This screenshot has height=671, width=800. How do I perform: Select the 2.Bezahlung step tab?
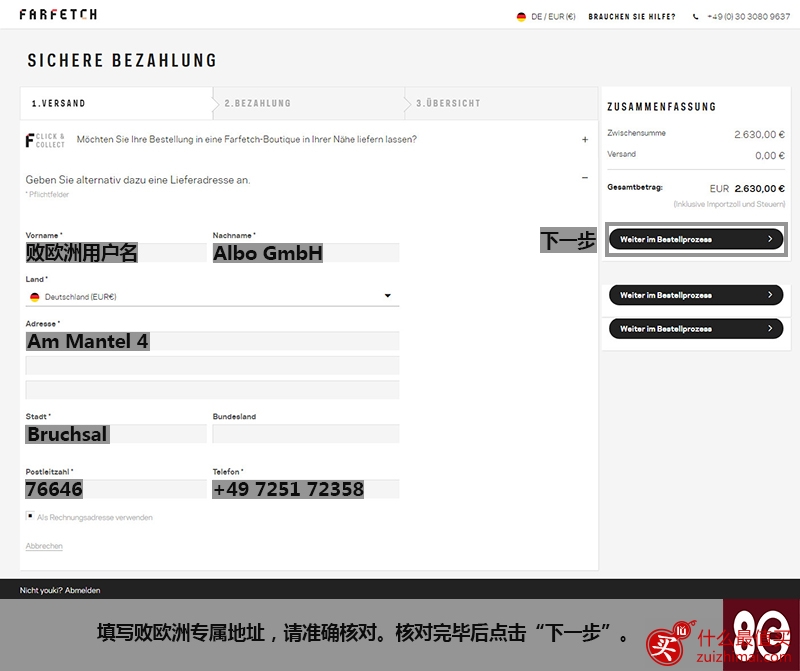pos(309,103)
